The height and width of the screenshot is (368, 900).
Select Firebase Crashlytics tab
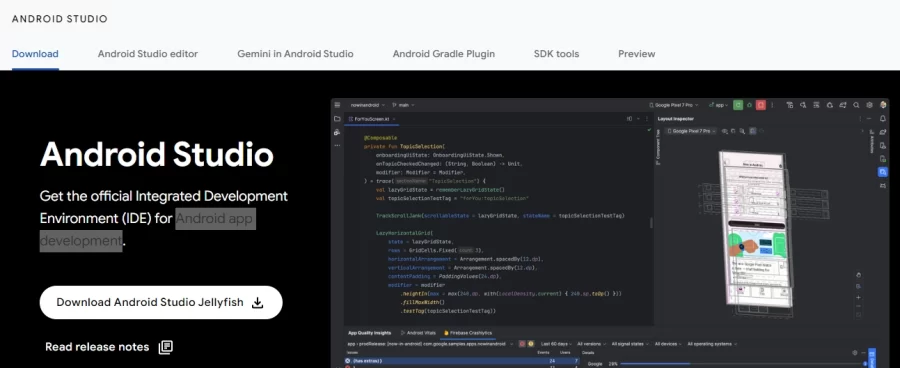[468, 333]
